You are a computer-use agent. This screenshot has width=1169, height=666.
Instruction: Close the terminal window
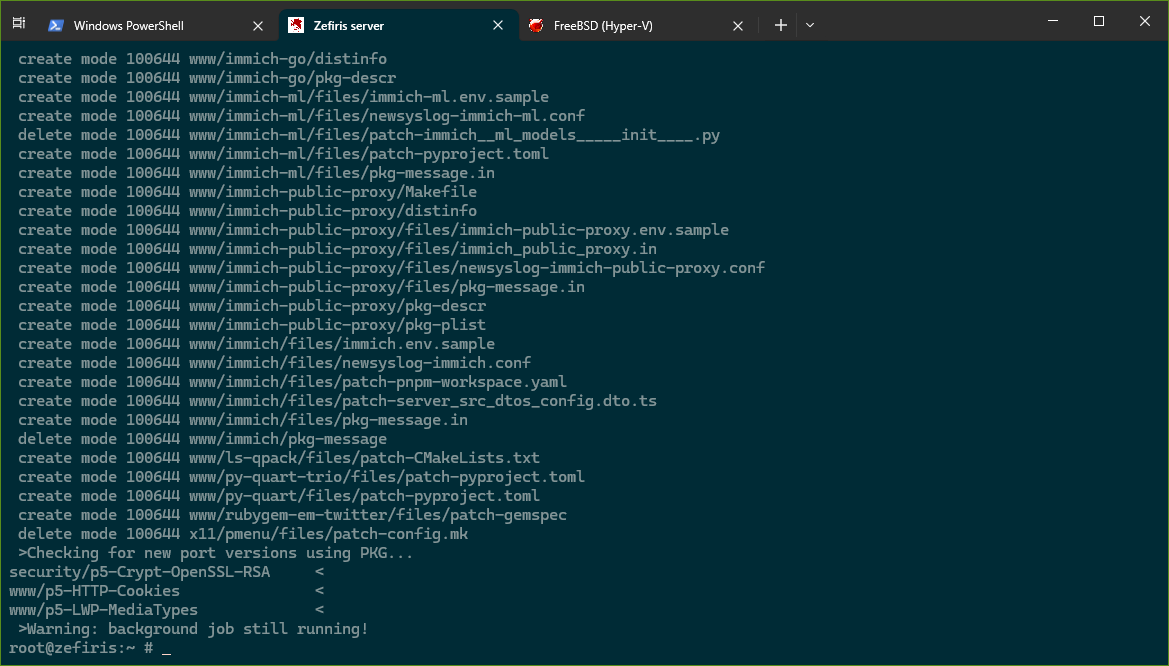(x=1144, y=21)
